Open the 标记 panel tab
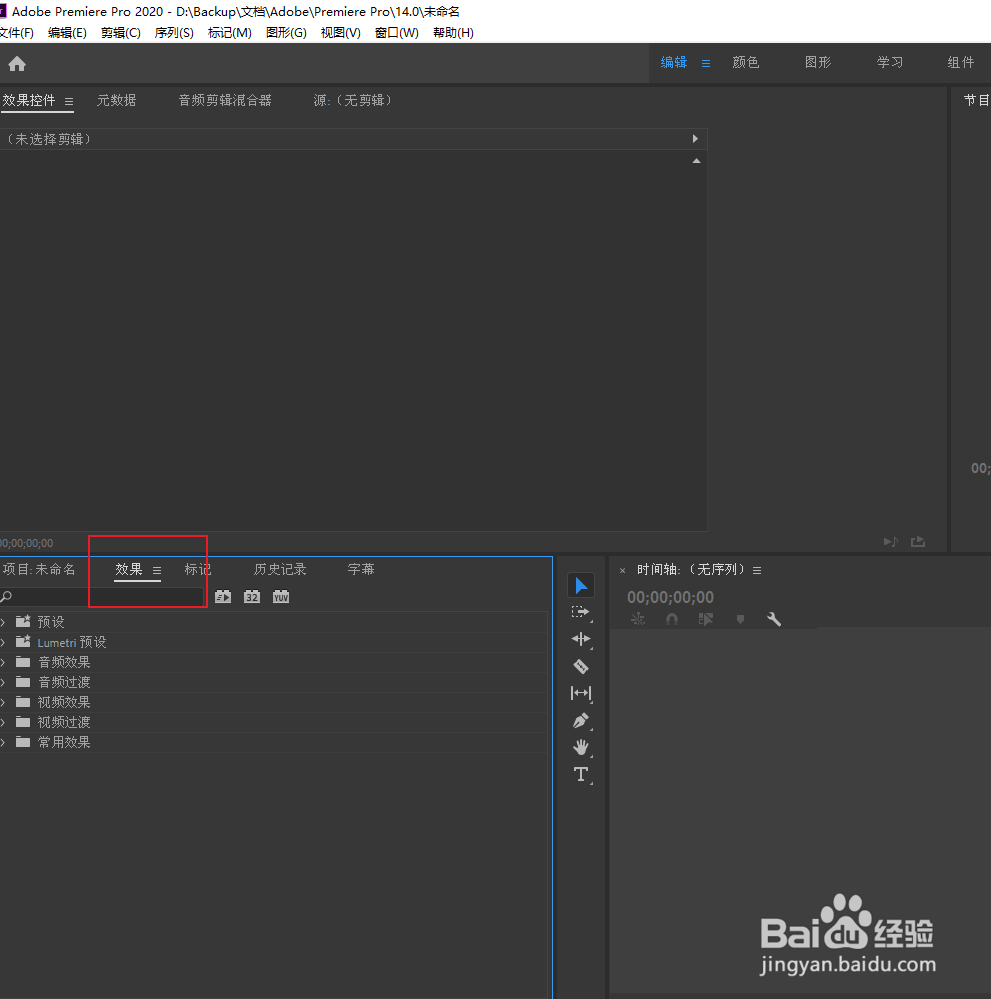This screenshot has width=991, height=999. 198,570
